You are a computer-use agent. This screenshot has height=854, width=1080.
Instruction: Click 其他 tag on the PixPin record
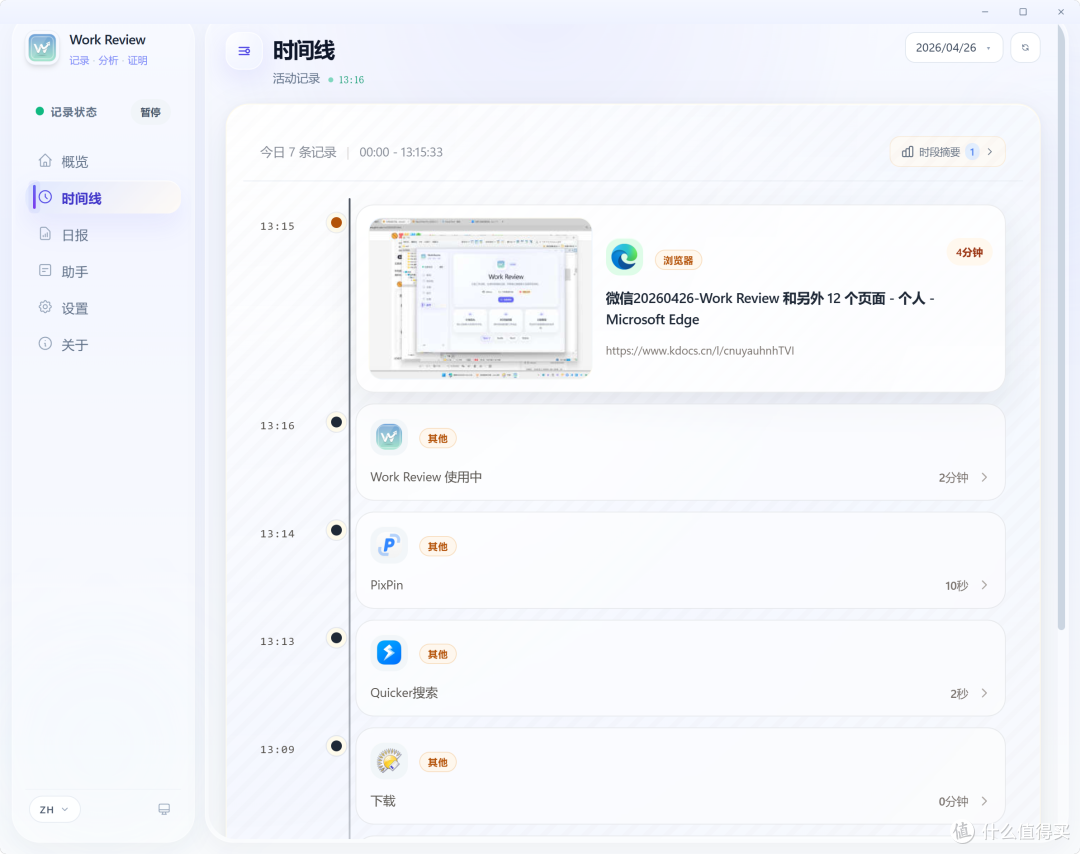pos(437,547)
